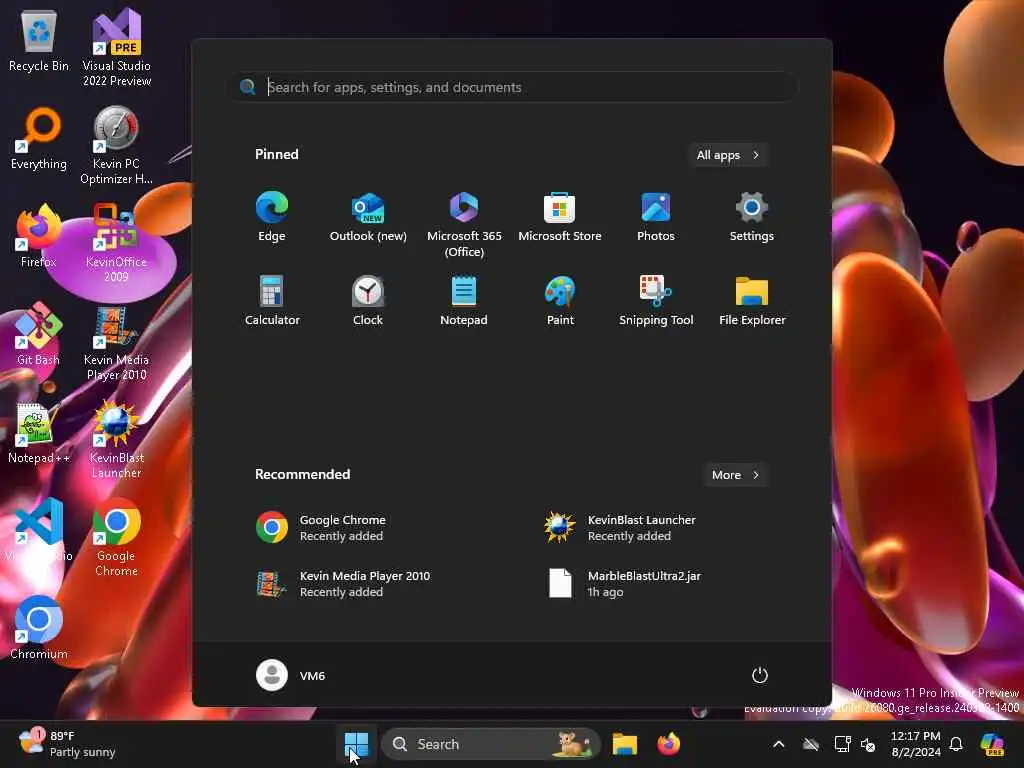Open clock showing 12:17 PM
Screen dimensions: 1024x768
click(x=916, y=744)
